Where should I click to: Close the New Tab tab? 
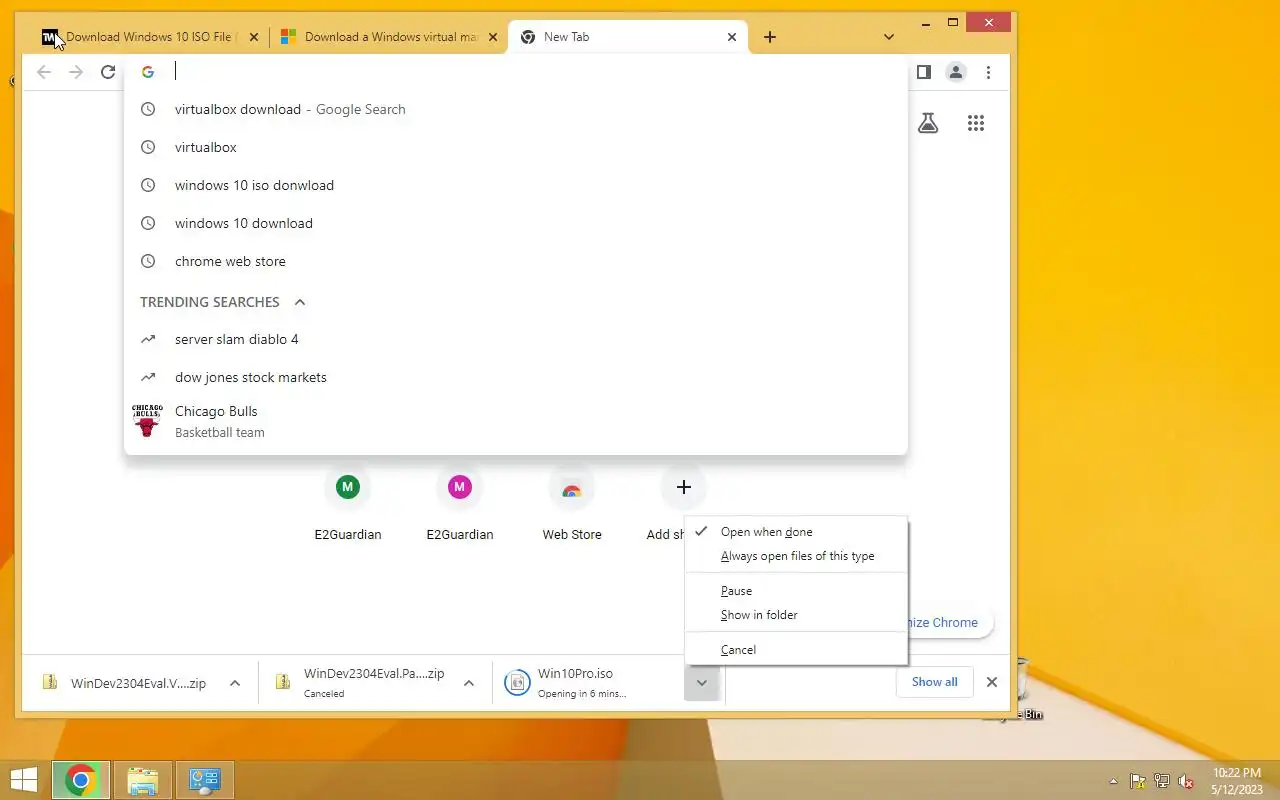click(732, 37)
